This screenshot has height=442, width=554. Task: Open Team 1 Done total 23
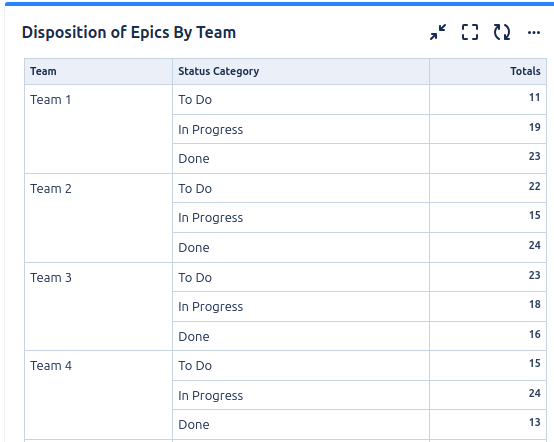point(535,156)
